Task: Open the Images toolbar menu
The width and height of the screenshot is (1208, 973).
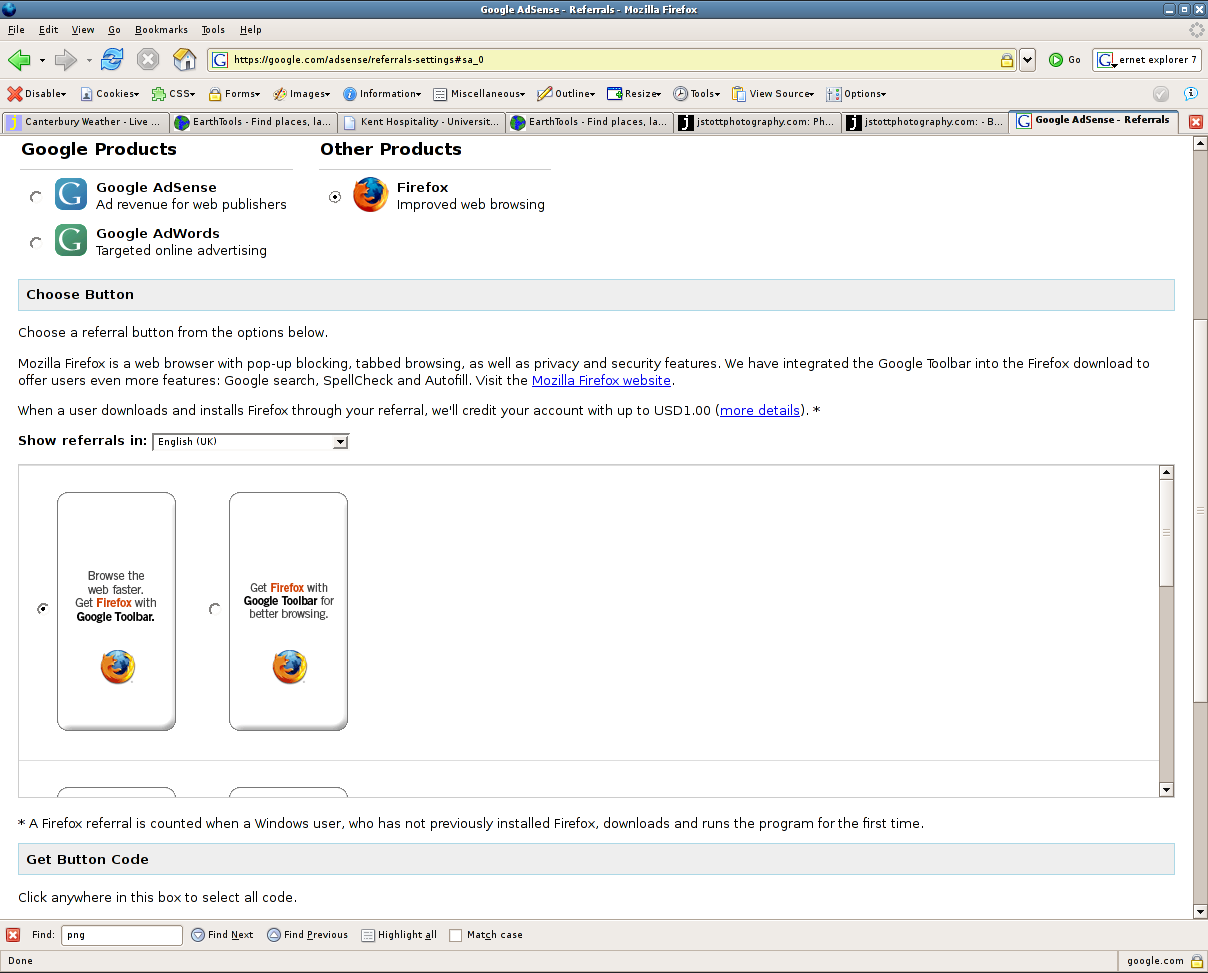Action: point(303,94)
